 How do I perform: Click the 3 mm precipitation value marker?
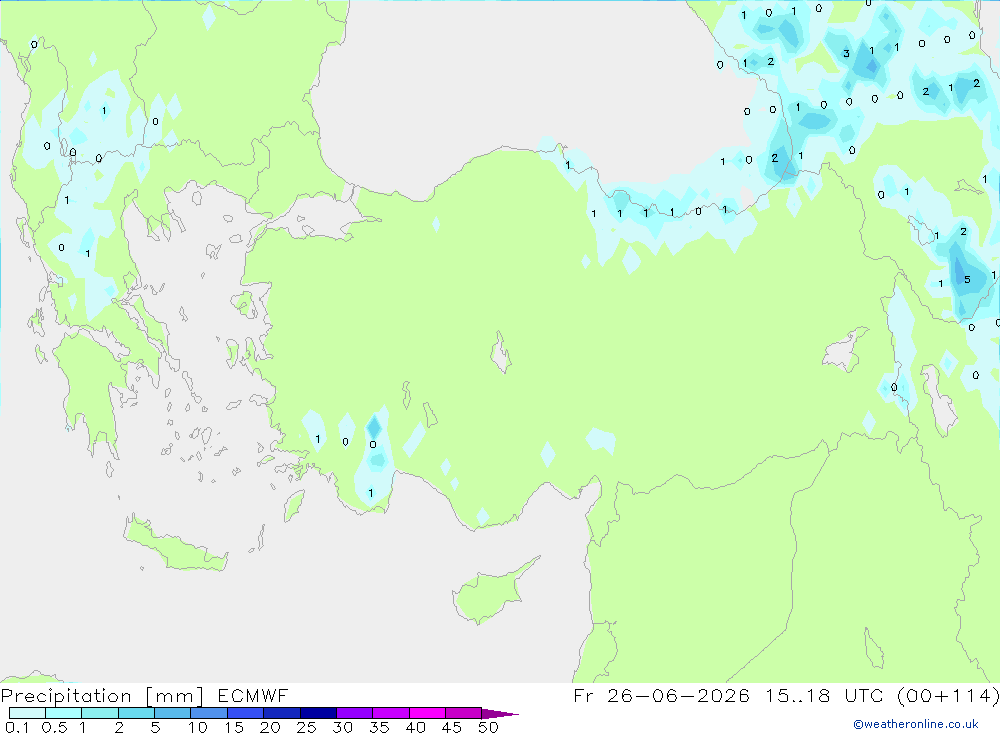click(846, 54)
